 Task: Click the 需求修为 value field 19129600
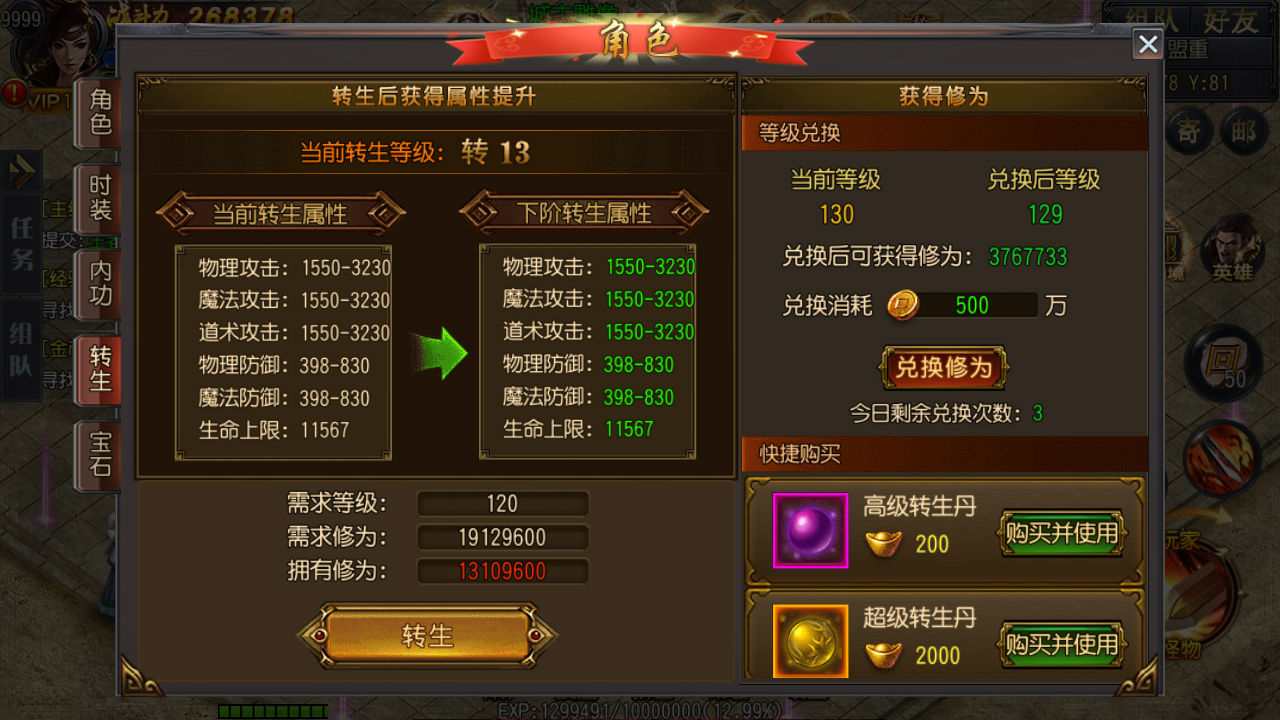pyautogui.click(x=502, y=538)
